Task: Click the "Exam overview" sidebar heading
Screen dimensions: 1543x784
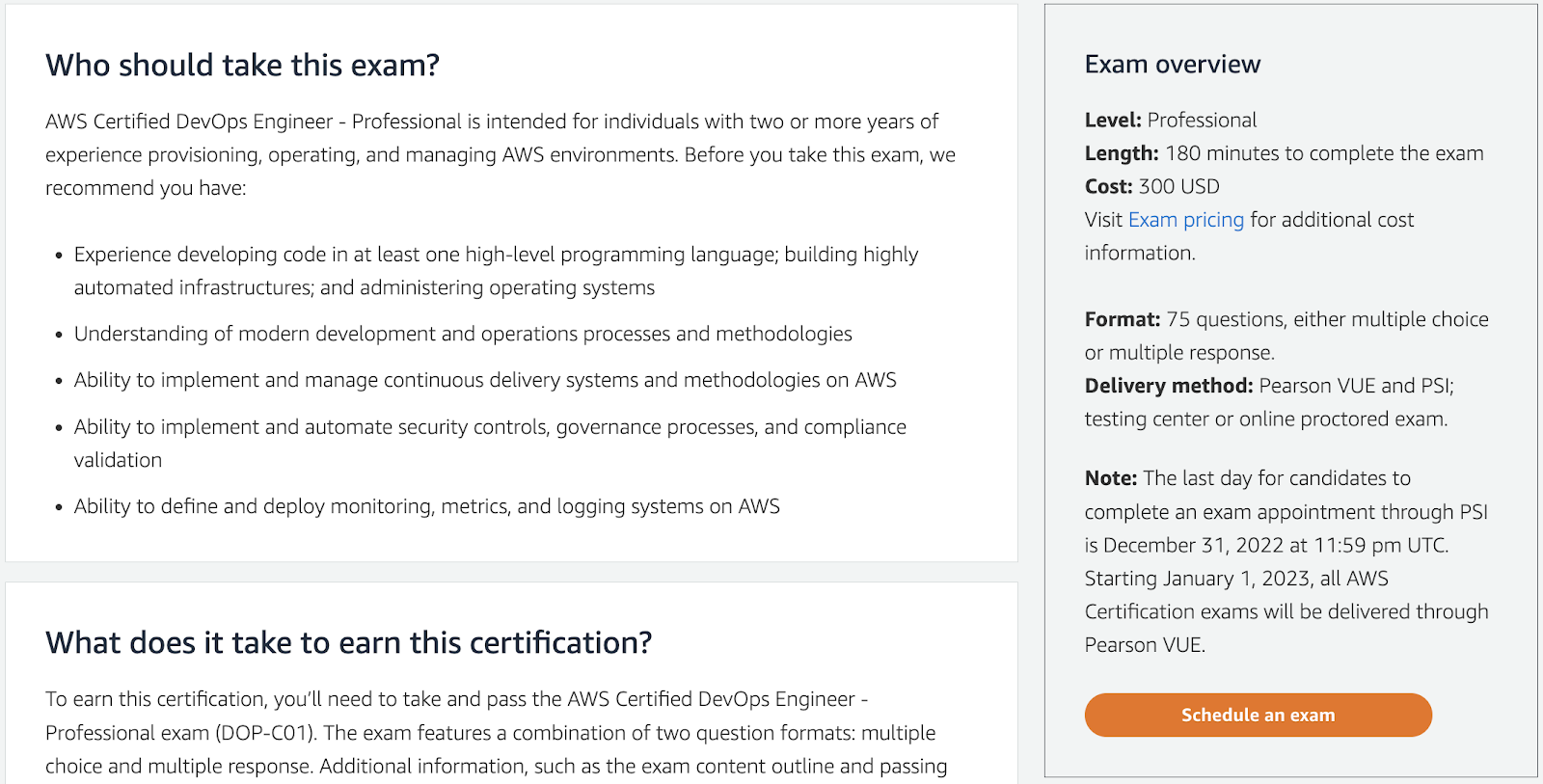Action: 1172,65
